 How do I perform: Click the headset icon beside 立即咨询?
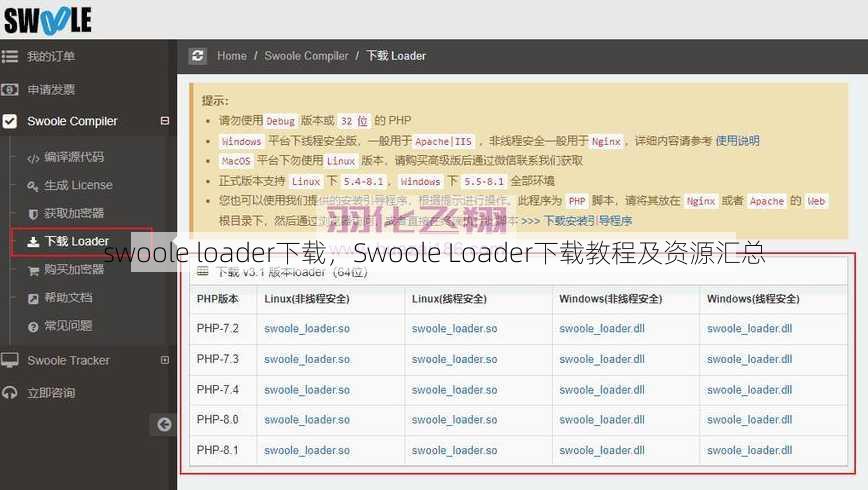pos(9,393)
